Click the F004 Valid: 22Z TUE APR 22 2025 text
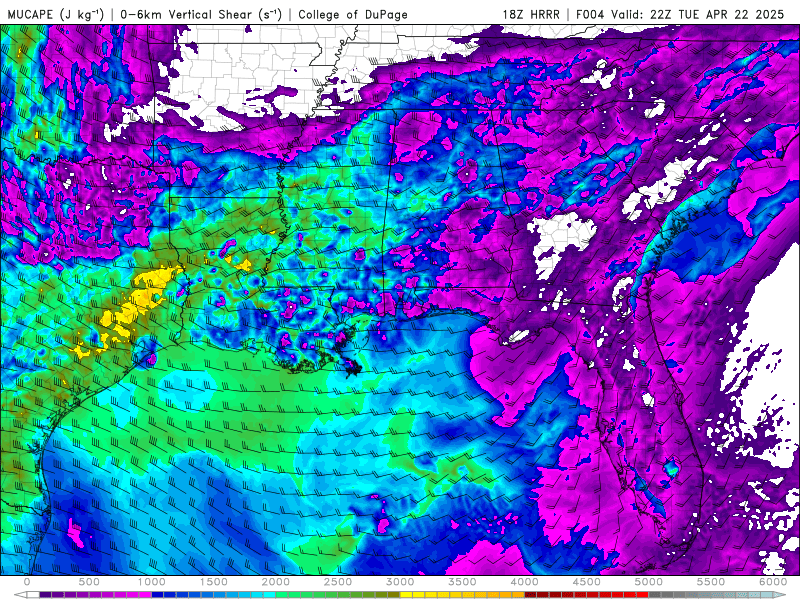 coord(680,14)
